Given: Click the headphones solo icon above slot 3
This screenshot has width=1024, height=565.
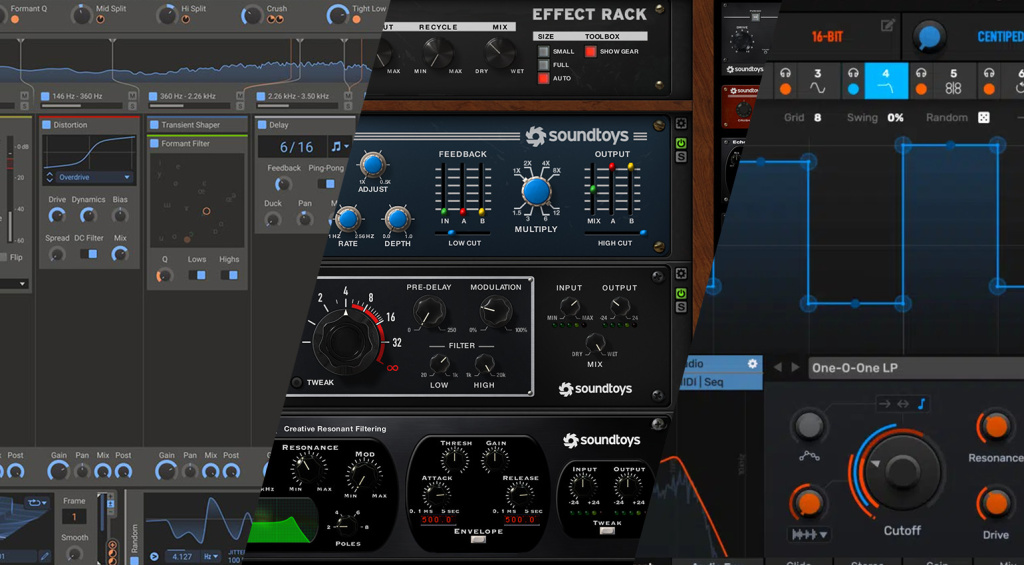Looking at the screenshot, I should pos(786,74).
